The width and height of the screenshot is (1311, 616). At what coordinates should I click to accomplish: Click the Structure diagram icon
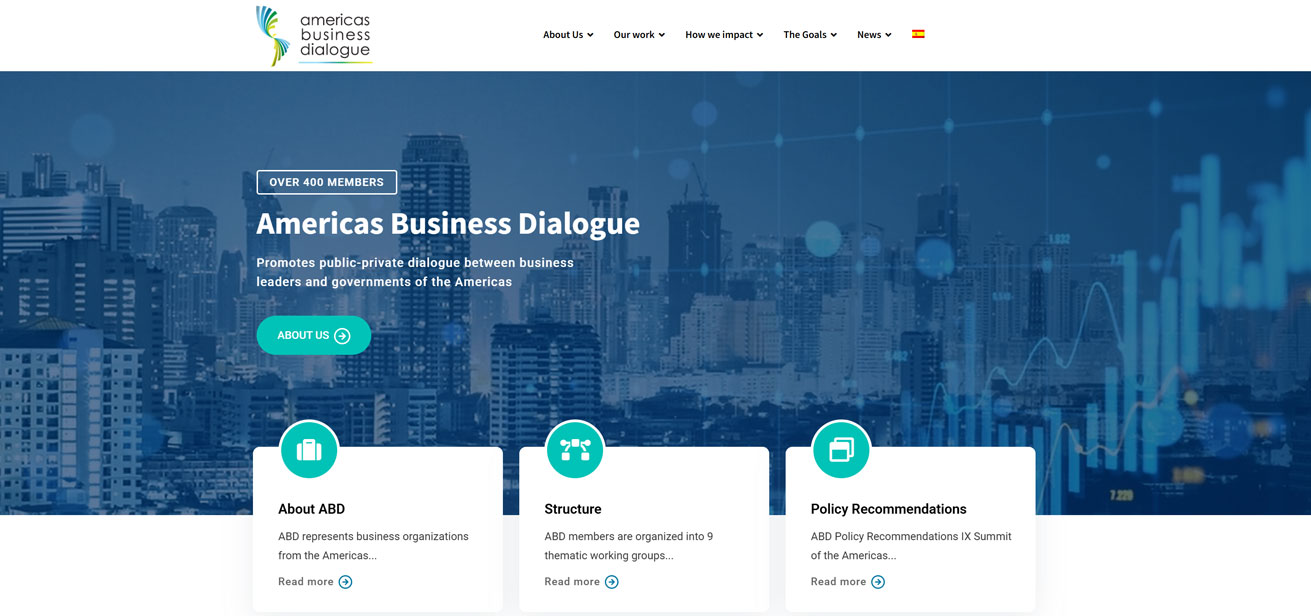pyautogui.click(x=575, y=450)
